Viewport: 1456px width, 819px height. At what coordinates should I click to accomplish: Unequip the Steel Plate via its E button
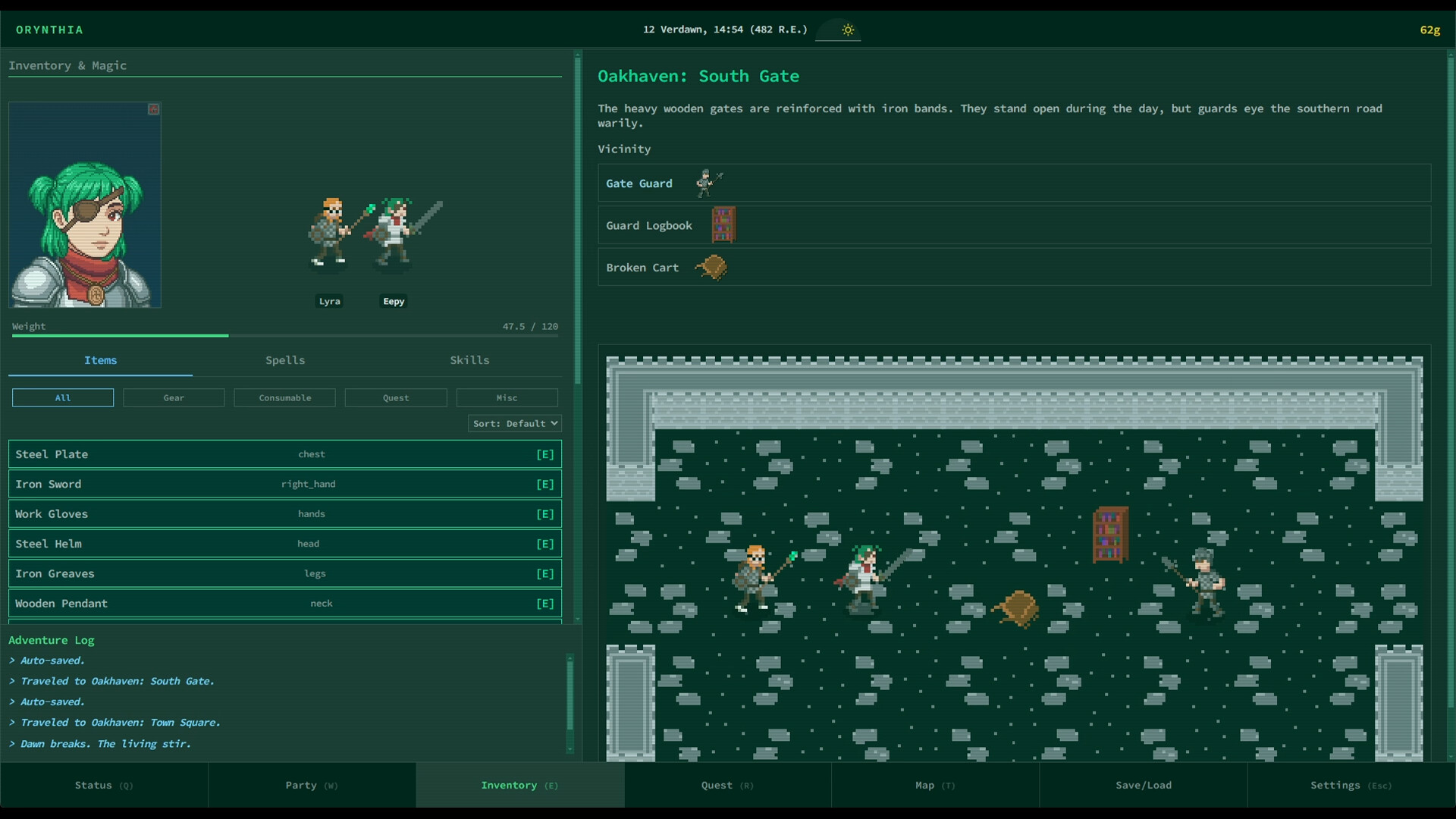[x=545, y=454]
